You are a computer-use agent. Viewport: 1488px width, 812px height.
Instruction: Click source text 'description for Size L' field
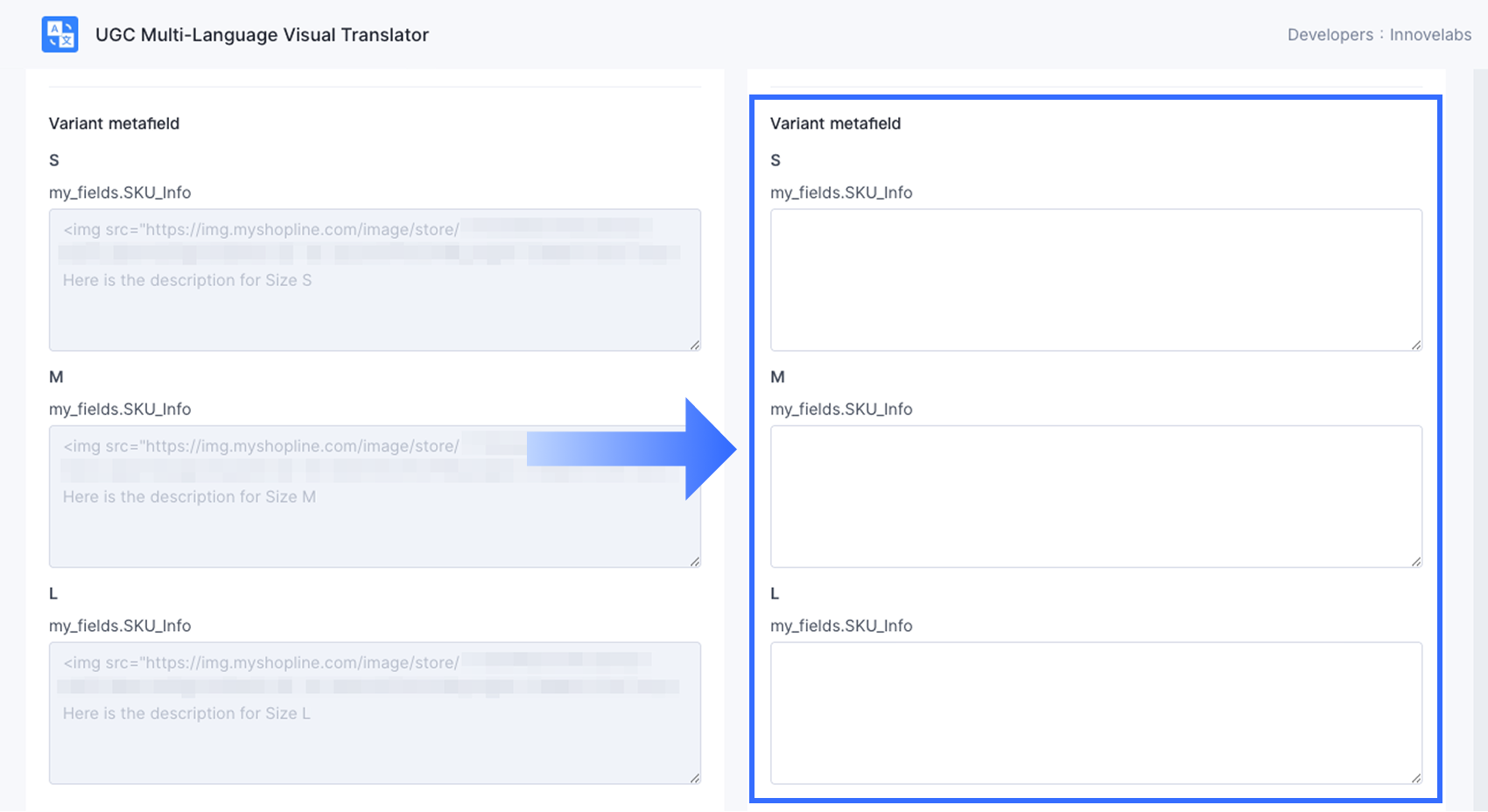(x=375, y=713)
